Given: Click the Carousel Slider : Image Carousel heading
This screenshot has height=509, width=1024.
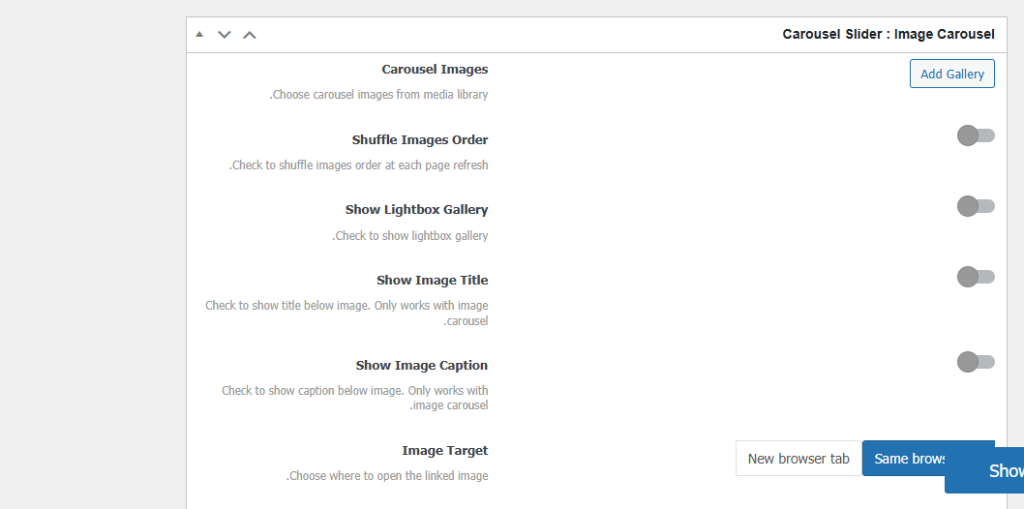Looking at the screenshot, I should (x=888, y=35).
